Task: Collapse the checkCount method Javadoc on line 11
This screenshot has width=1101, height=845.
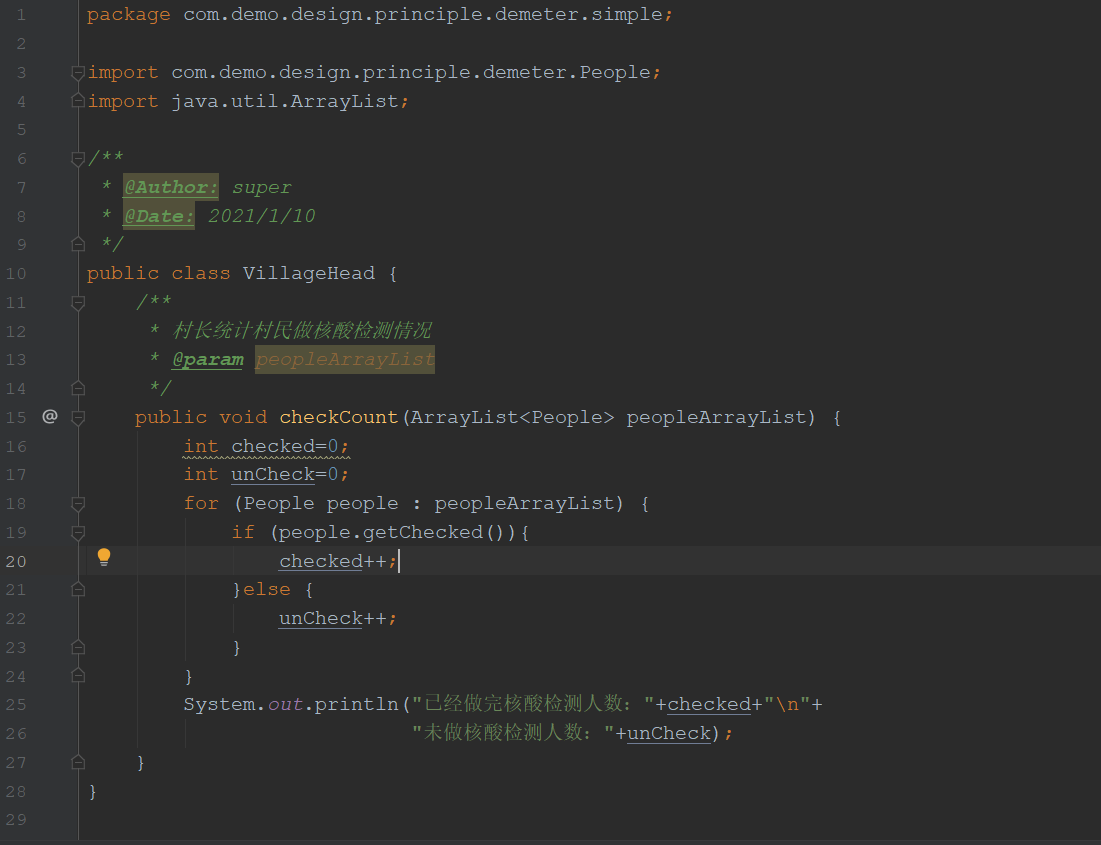Action: 78,302
